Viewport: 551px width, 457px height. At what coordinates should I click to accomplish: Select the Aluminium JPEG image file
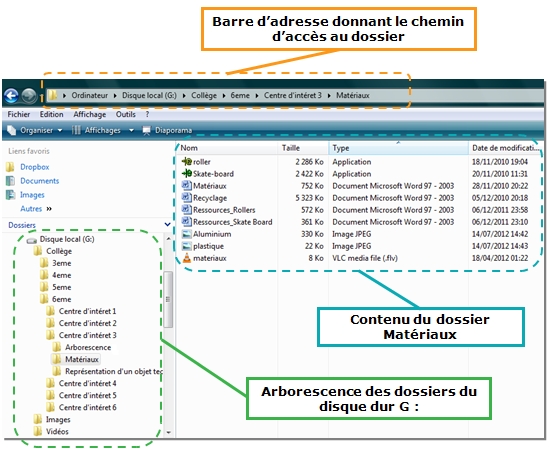coord(212,234)
